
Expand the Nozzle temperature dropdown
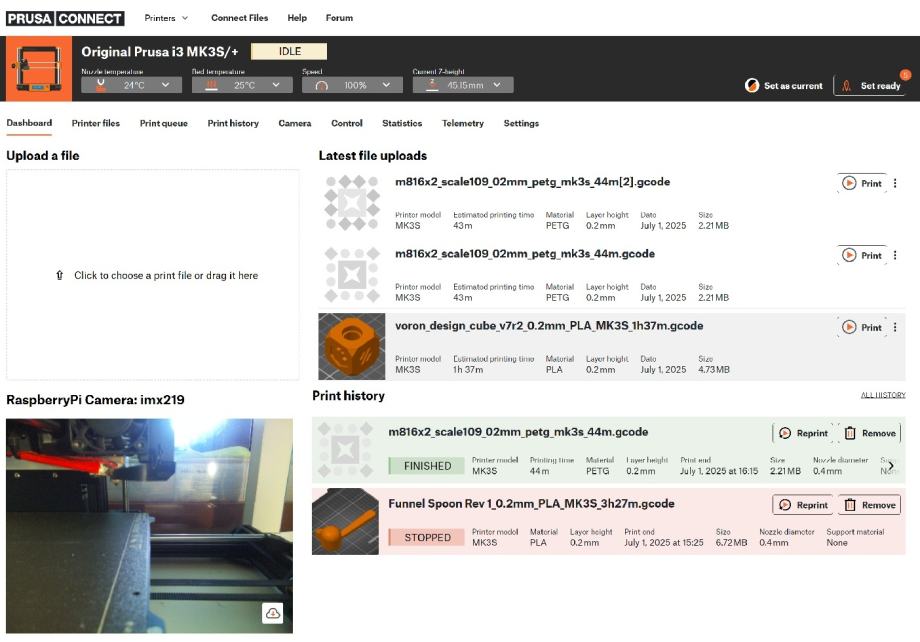click(x=131, y=85)
